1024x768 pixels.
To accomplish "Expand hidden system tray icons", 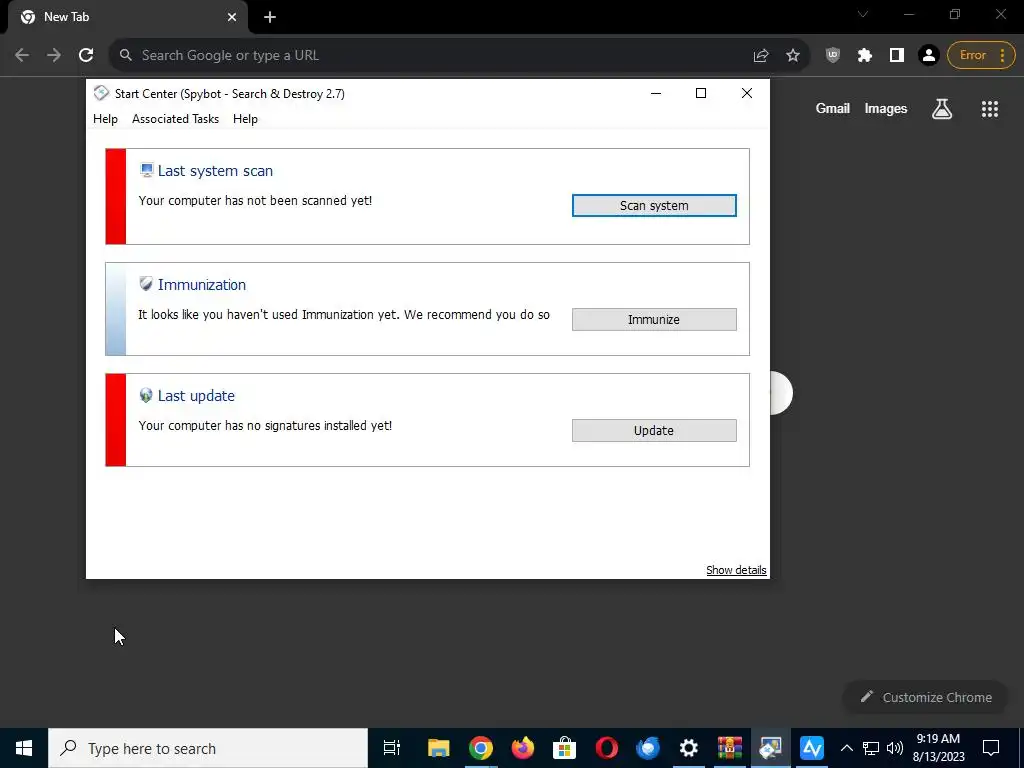I will (x=846, y=748).
